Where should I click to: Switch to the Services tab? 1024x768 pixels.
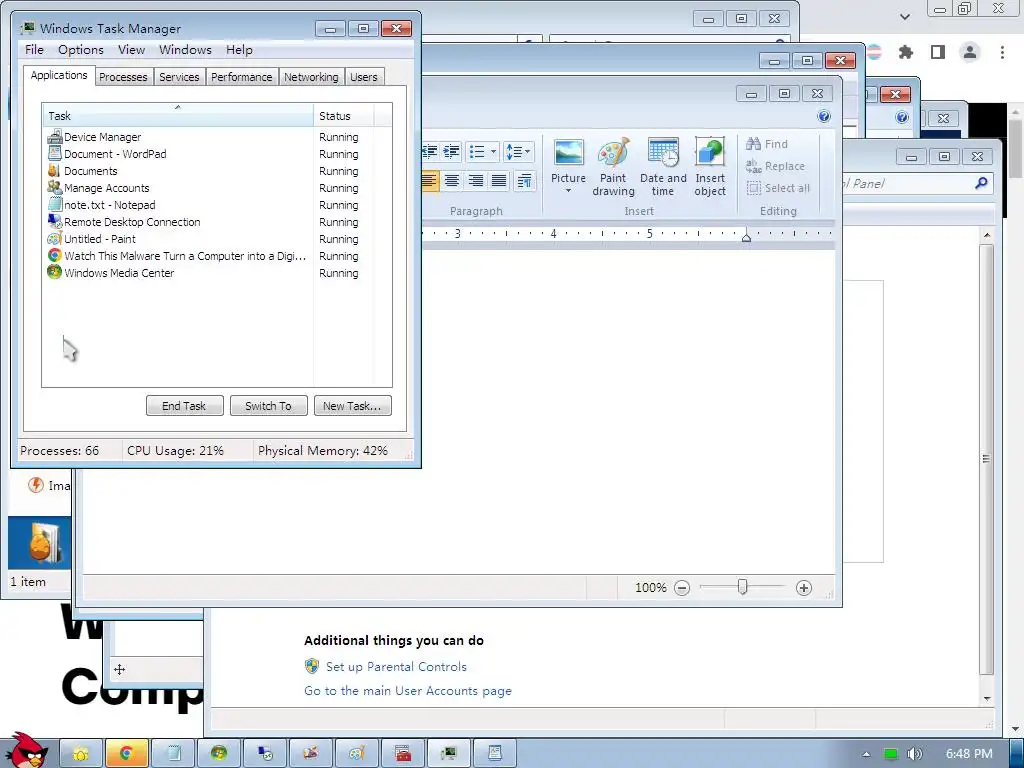pos(179,77)
